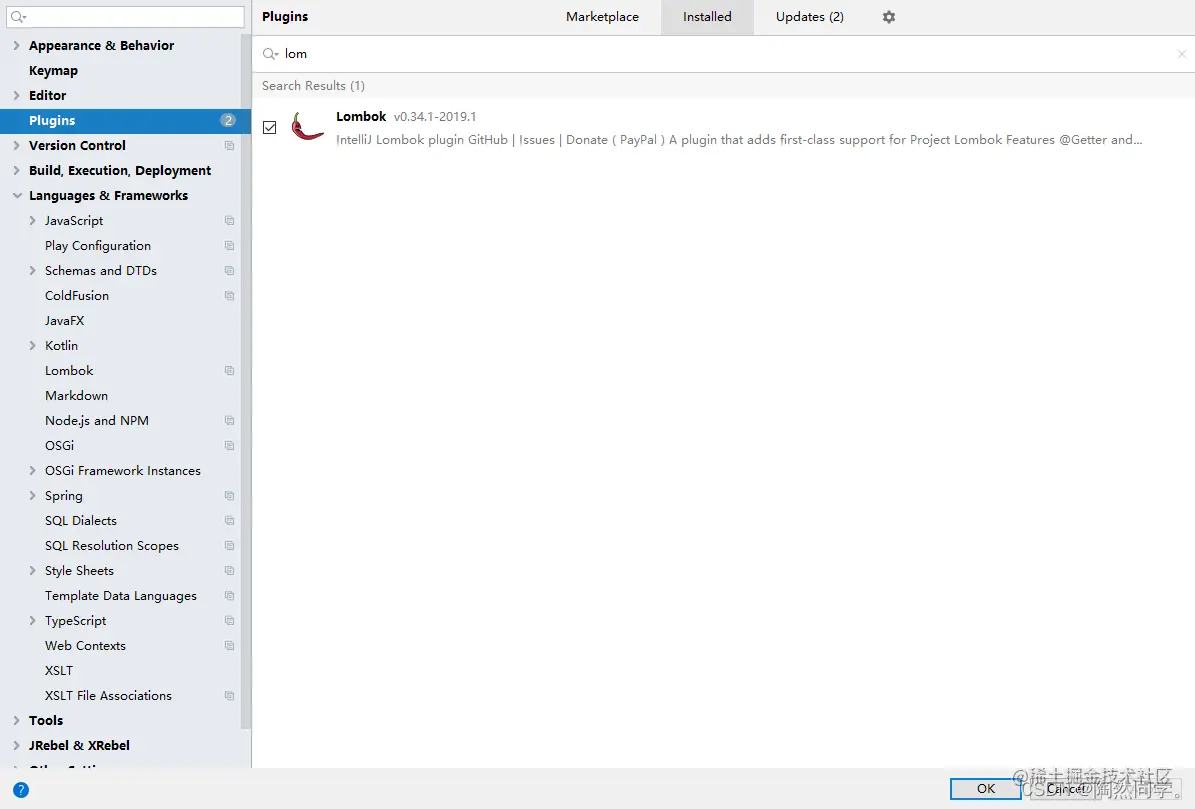
Task: Click the settings search input field
Action: (x=126, y=17)
